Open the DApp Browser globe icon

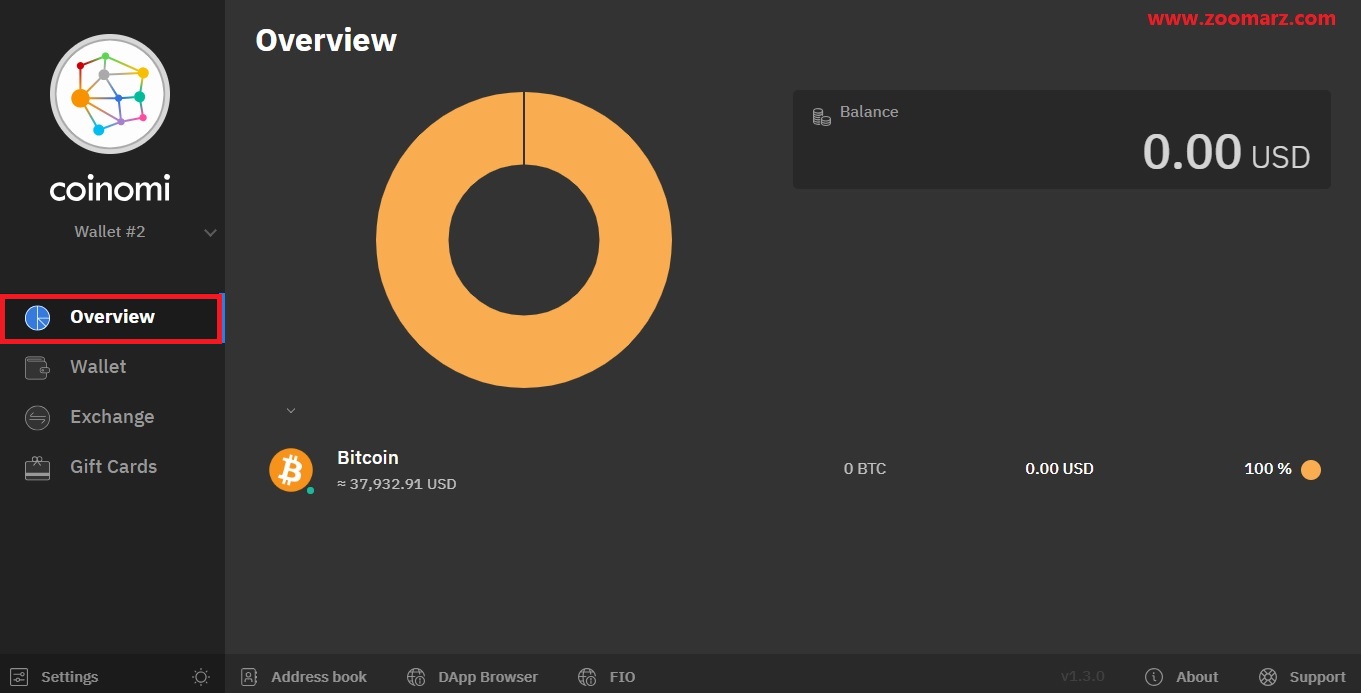[416, 677]
